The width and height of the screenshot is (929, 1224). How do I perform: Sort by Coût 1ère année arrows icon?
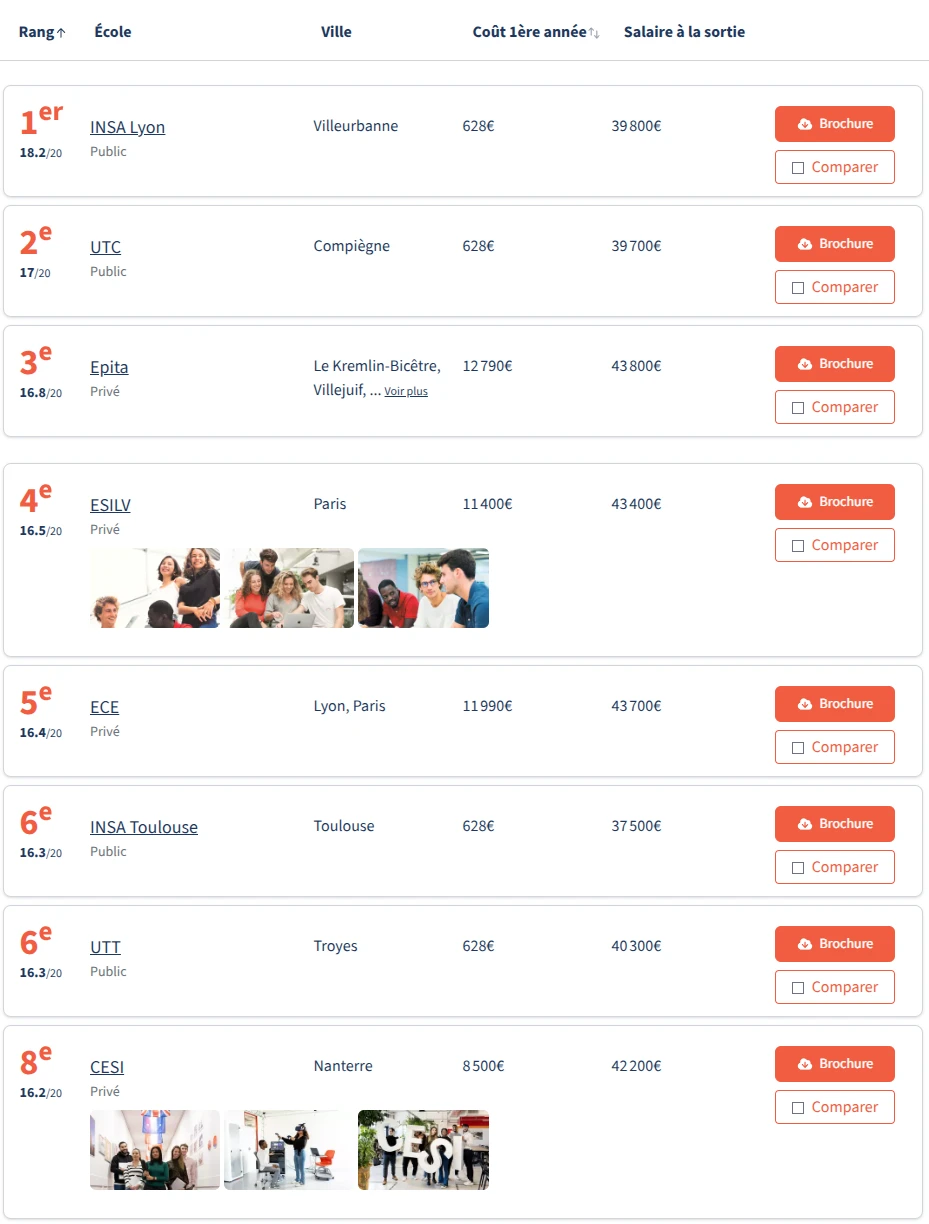click(594, 33)
